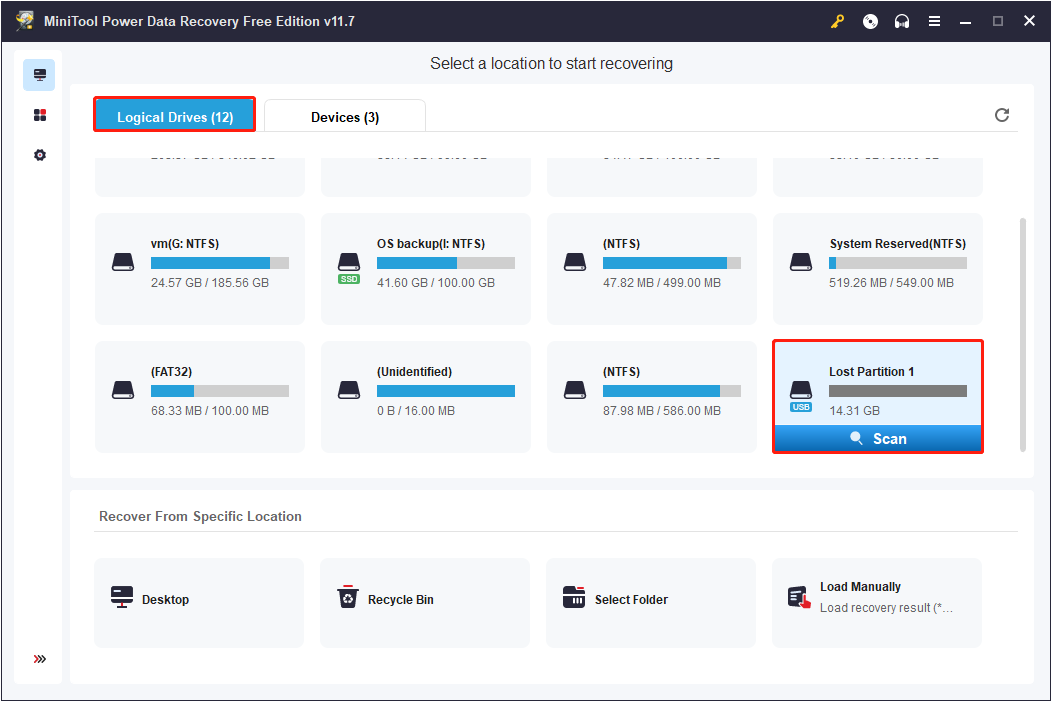Click the 0 B / 16.00 MB text
This screenshot has height=704, width=1053.
(416, 410)
